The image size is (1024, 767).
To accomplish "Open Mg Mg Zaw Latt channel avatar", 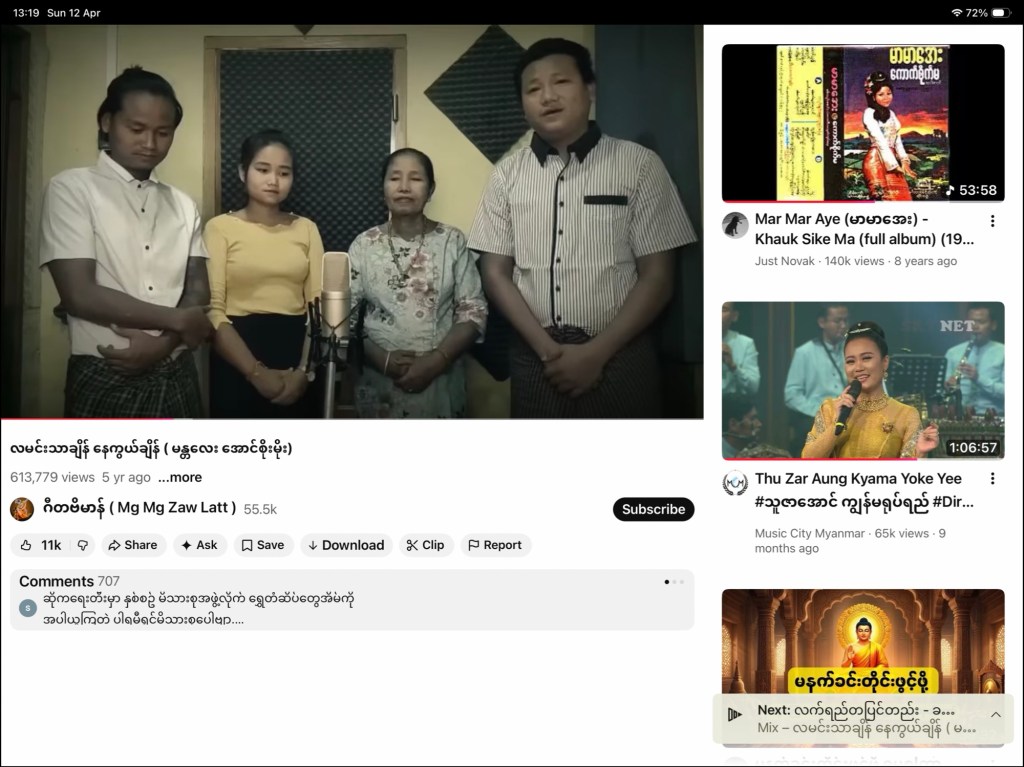I will [22, 509].
